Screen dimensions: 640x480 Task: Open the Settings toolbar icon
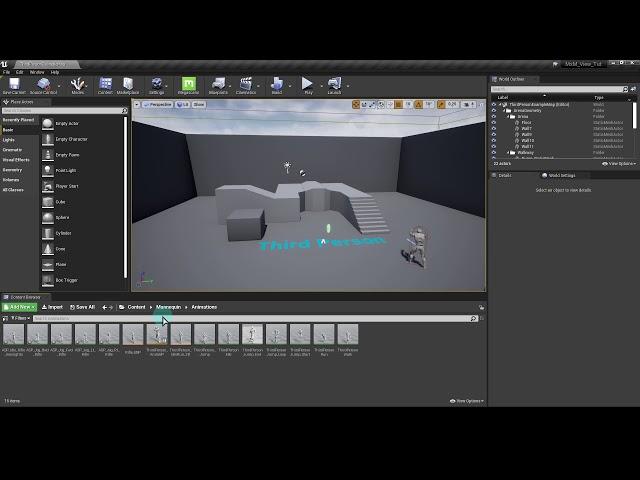pos(157,86)
